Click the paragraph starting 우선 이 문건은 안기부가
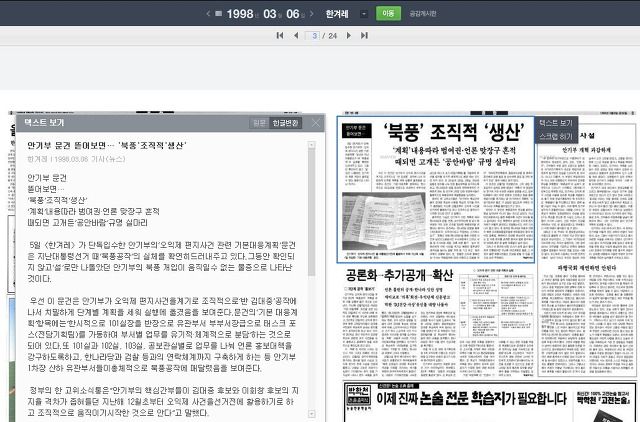This screenshot has height=422, width=640. (x=162, y=334)
